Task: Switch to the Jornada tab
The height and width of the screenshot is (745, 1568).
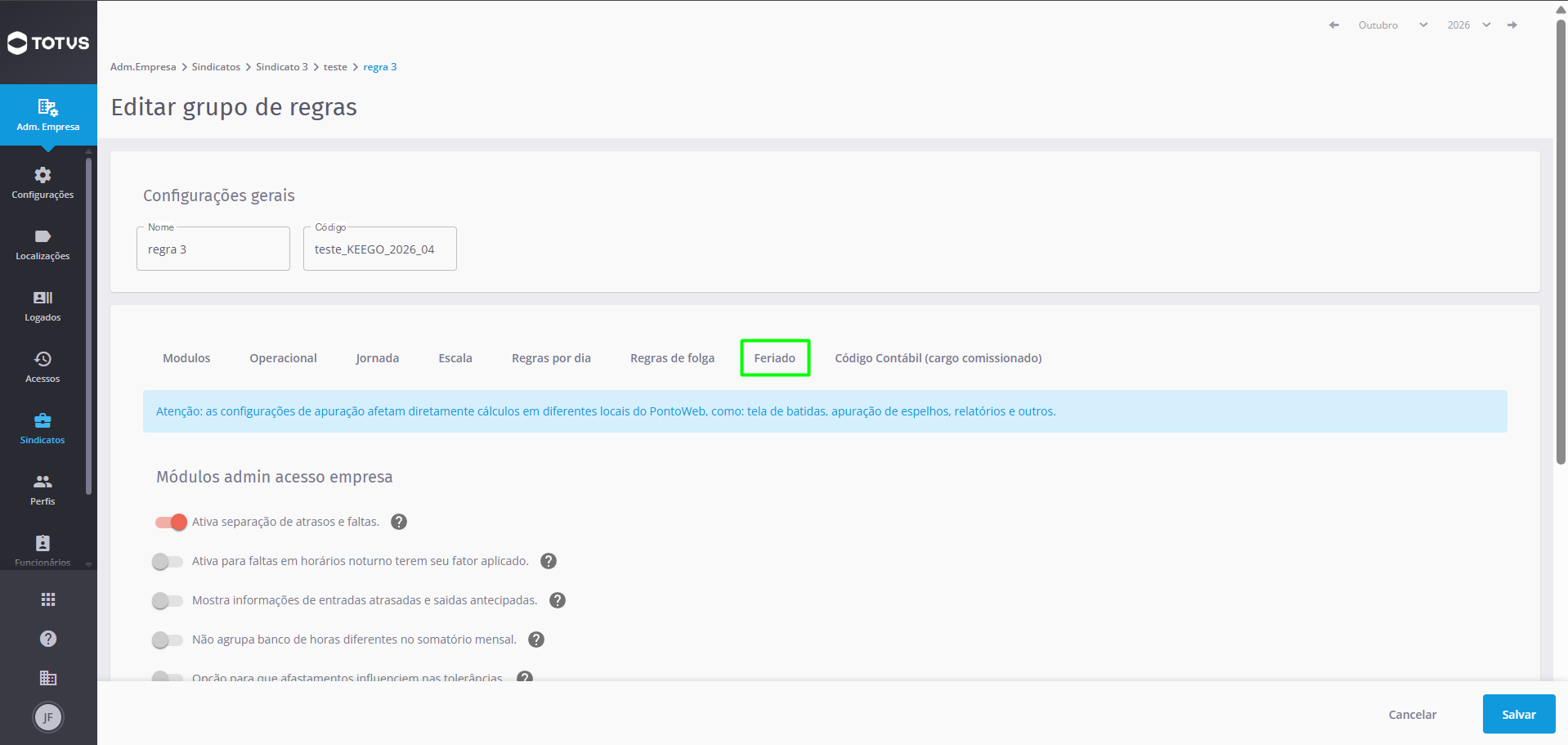Action: tap(378, 358)
